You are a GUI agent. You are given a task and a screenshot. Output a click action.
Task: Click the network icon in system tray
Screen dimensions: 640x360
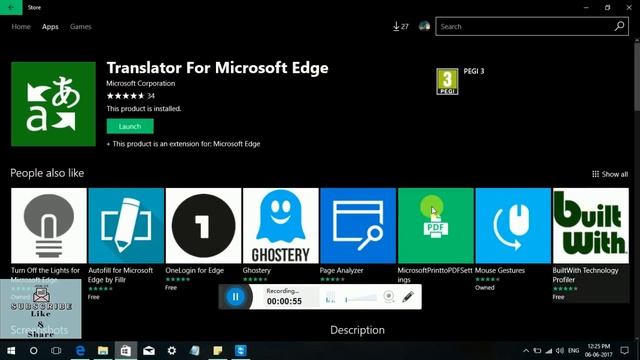(x=549, y=351)
